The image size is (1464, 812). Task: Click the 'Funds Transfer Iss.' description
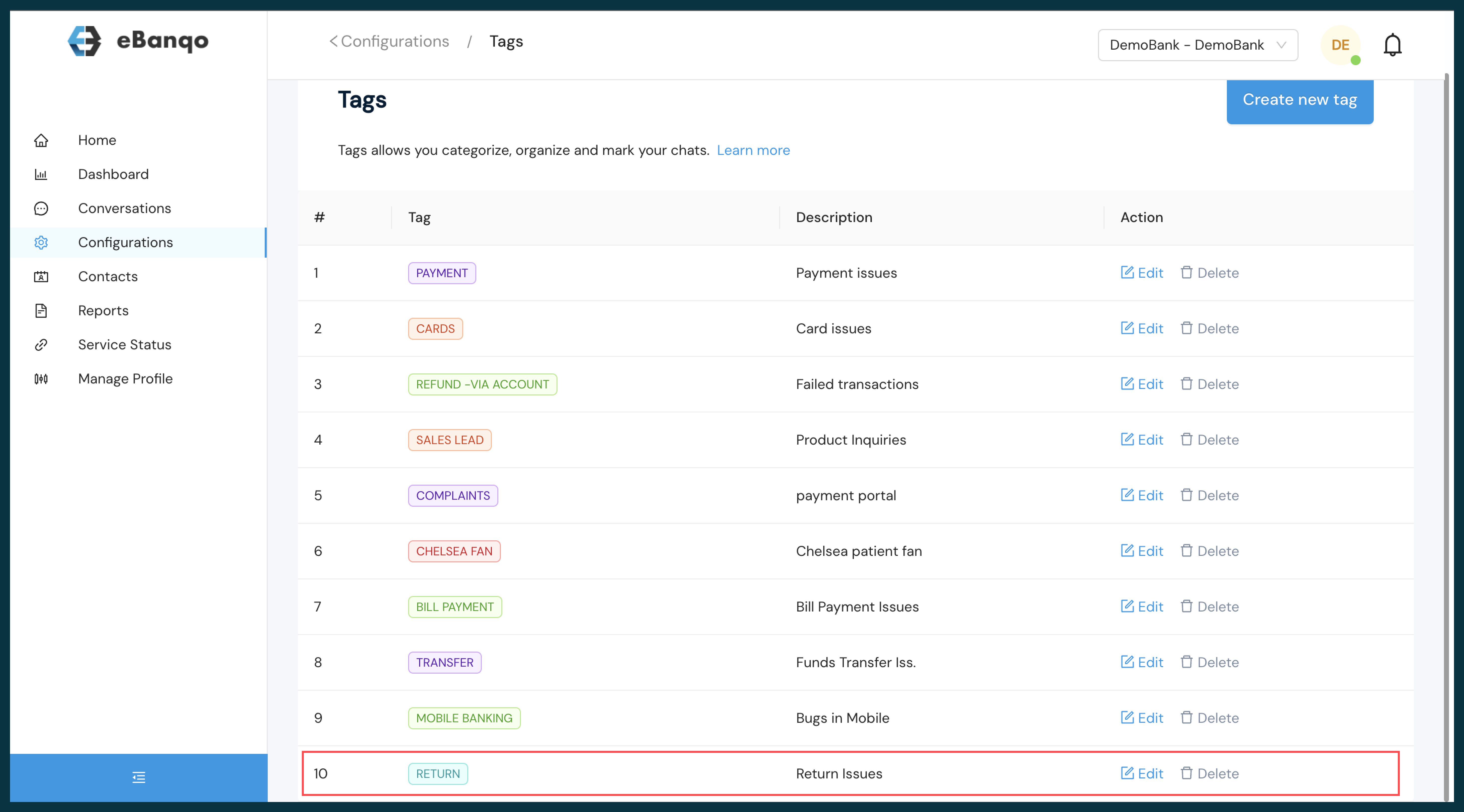click(x=855, y=663)
